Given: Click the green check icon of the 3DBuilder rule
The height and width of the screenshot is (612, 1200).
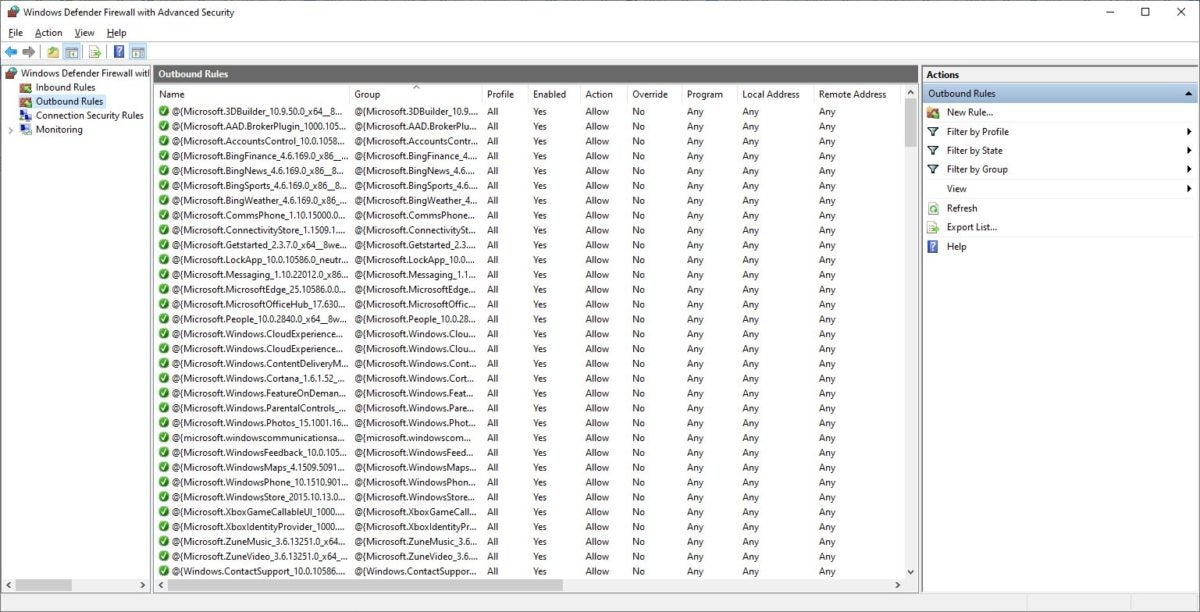Looking at the screenshot, I should [164, 111].
